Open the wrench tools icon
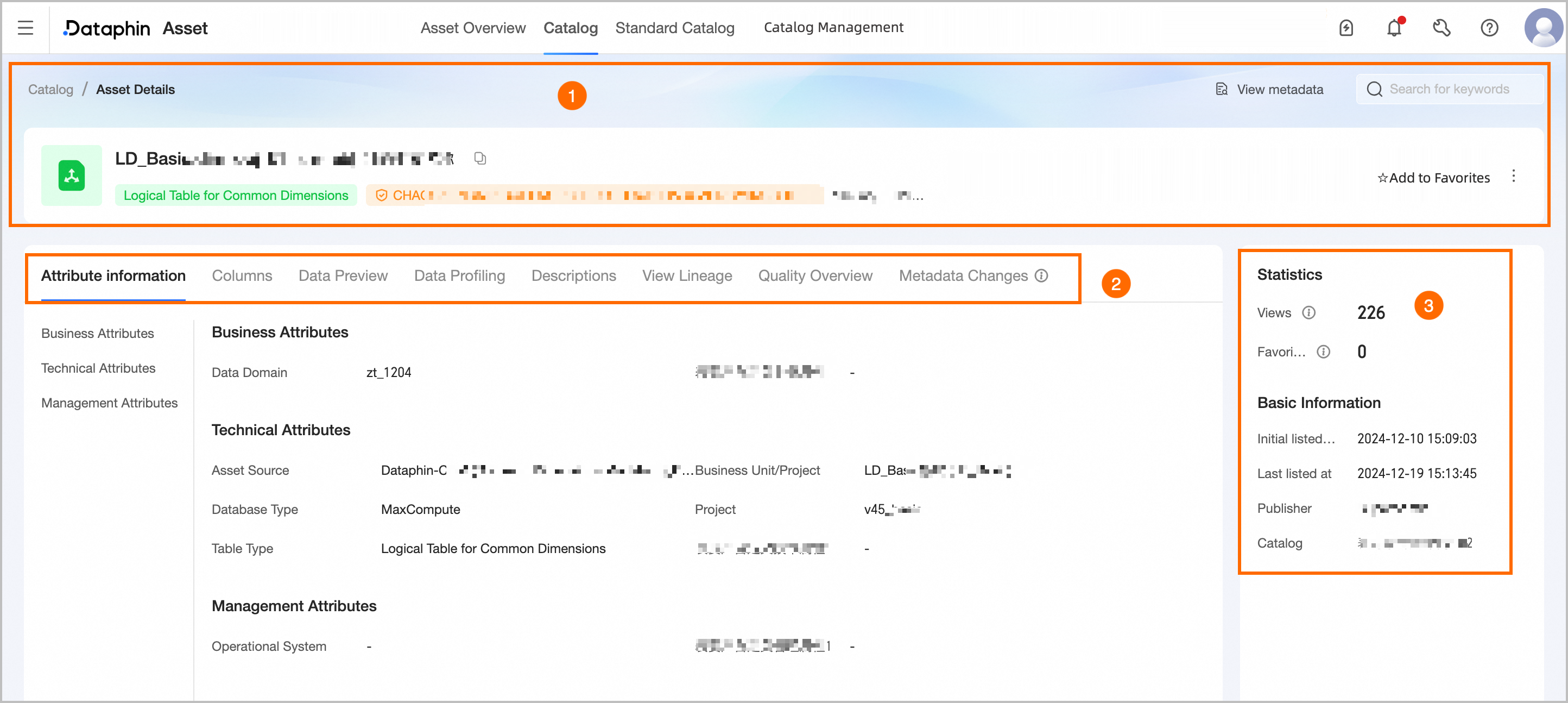Image resolution: width=1568 pixels, height=703 pixels. point(1441,28)
